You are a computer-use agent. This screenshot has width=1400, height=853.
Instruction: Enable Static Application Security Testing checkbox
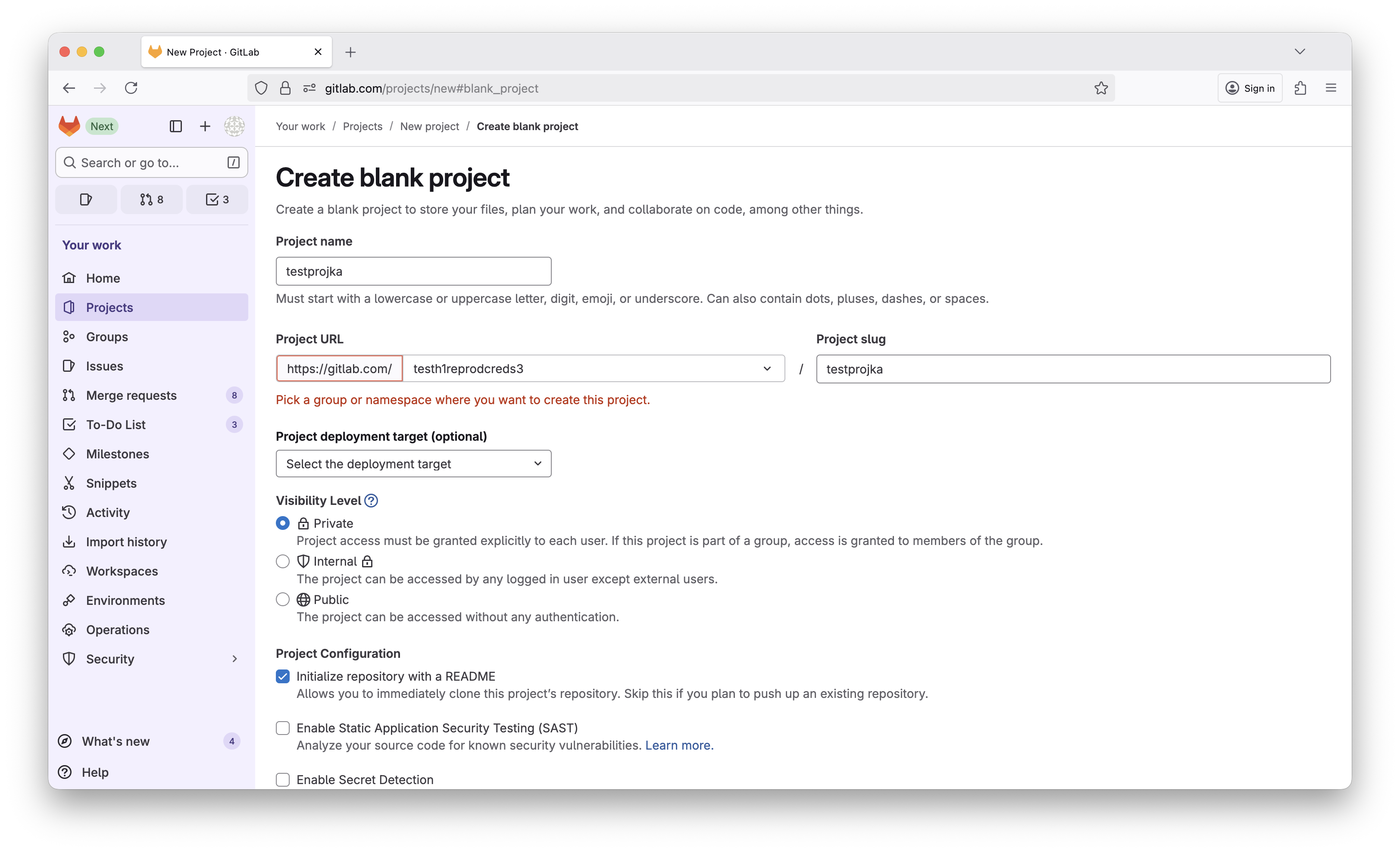point(282,728)
